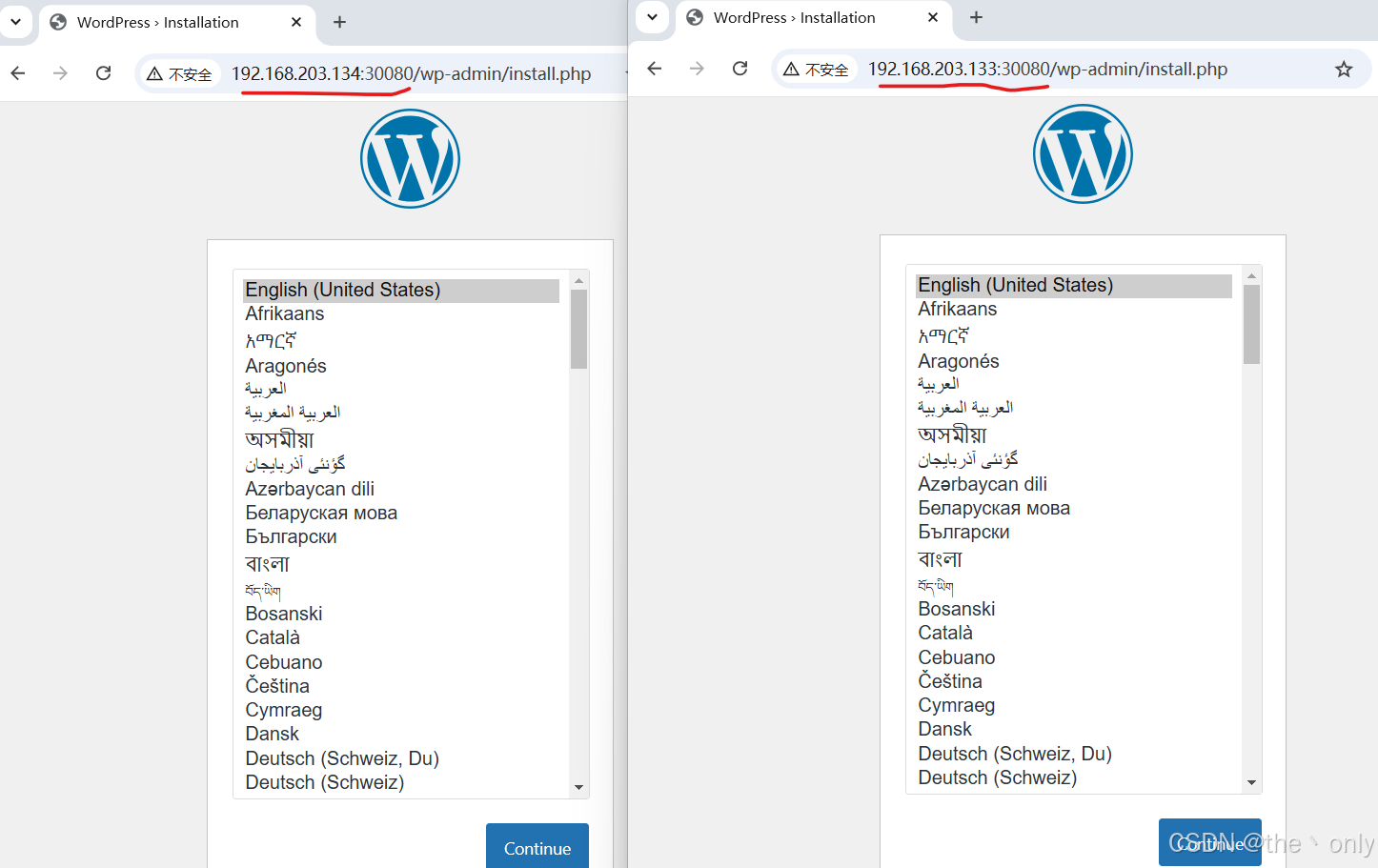Select Dansk in right language list
The height and width of the screenshot is (868, 1378).
pyautogui.click(x=1074, y=729)
